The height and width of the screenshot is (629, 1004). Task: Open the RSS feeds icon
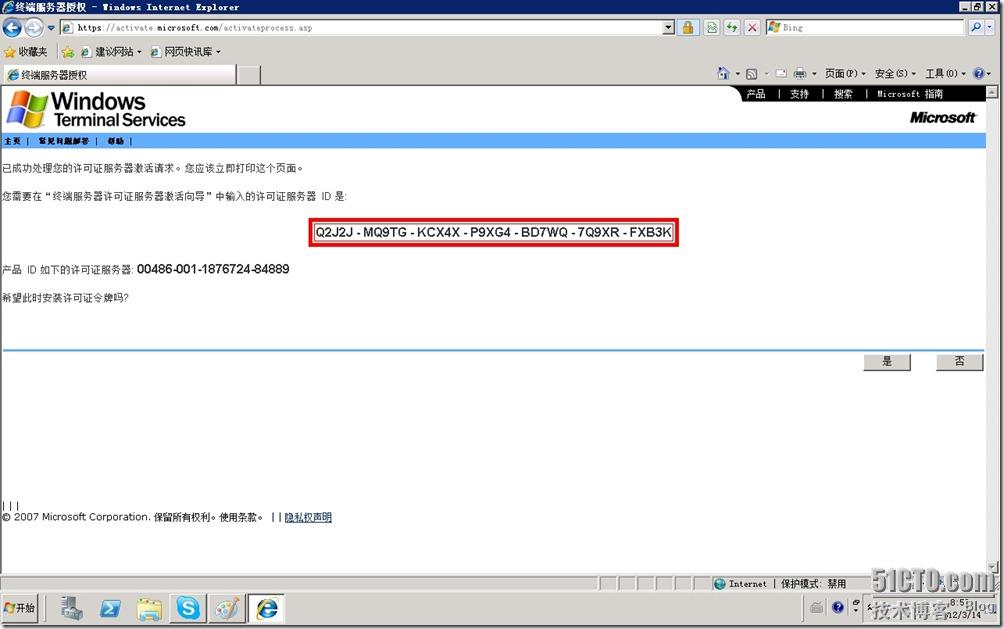752,74
